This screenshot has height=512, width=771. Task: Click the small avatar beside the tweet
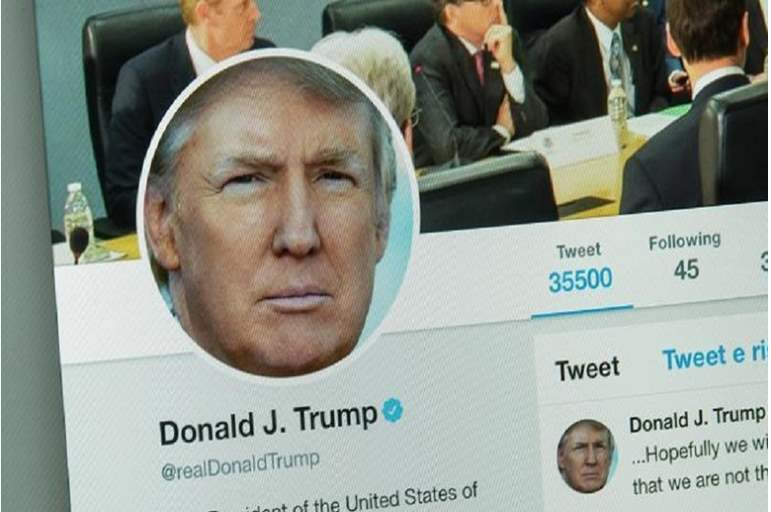pos(586,456)
